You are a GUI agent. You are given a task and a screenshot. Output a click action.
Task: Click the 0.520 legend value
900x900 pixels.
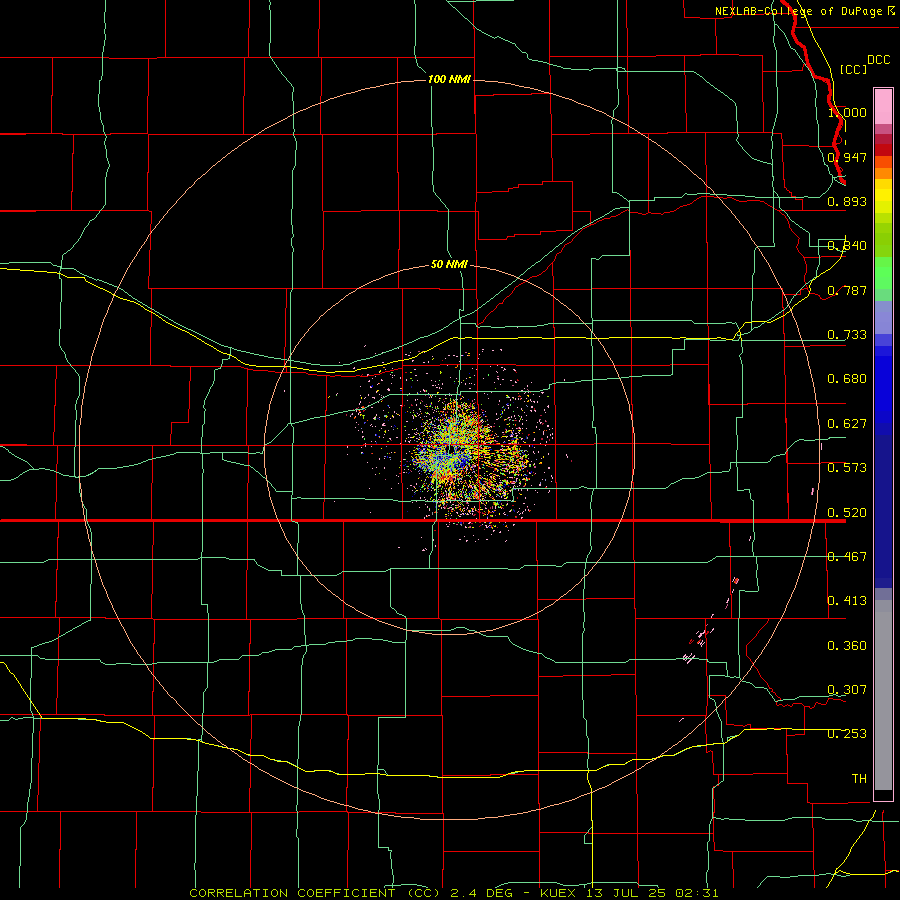[847, 513]
